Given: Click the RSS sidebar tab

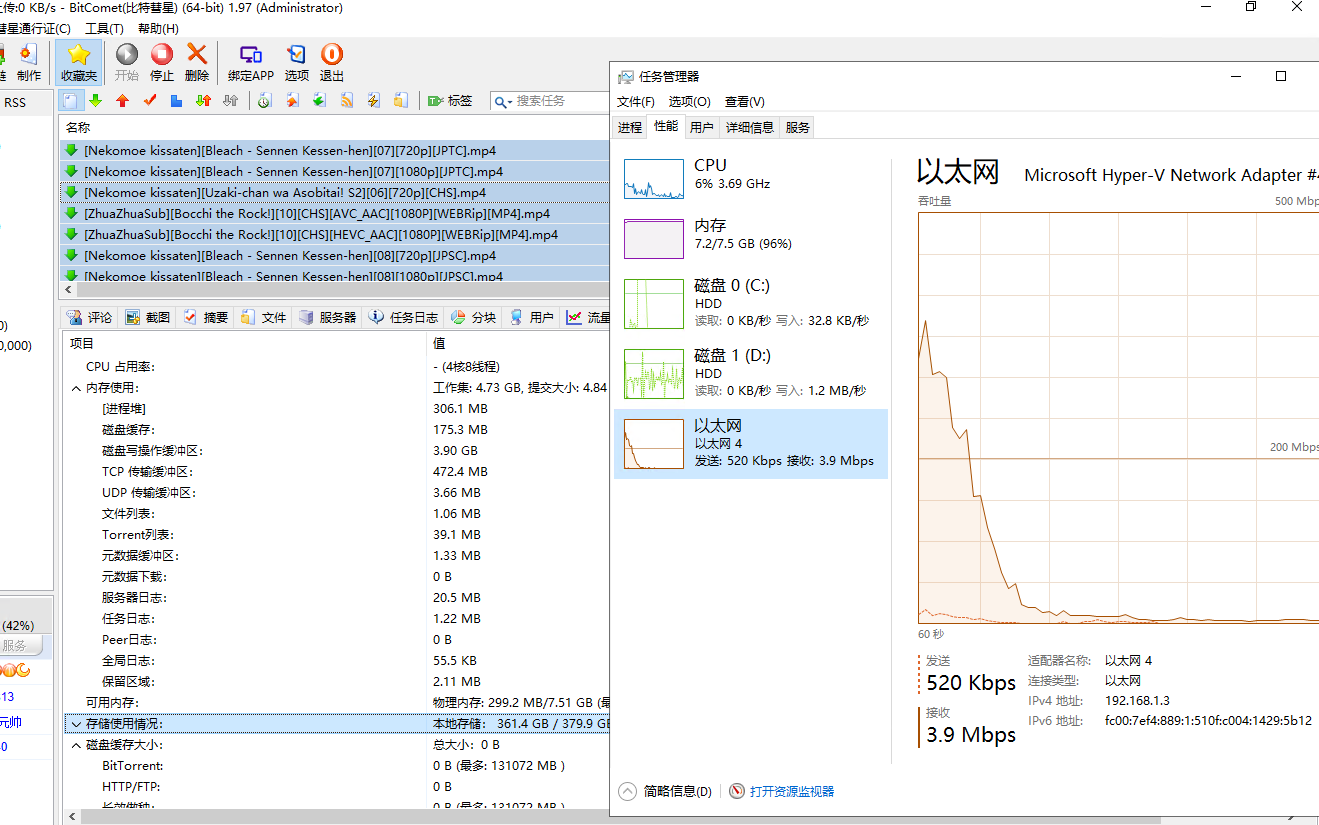Looking at the screenshot, I should pyautogui.click(x=16, y=103).
